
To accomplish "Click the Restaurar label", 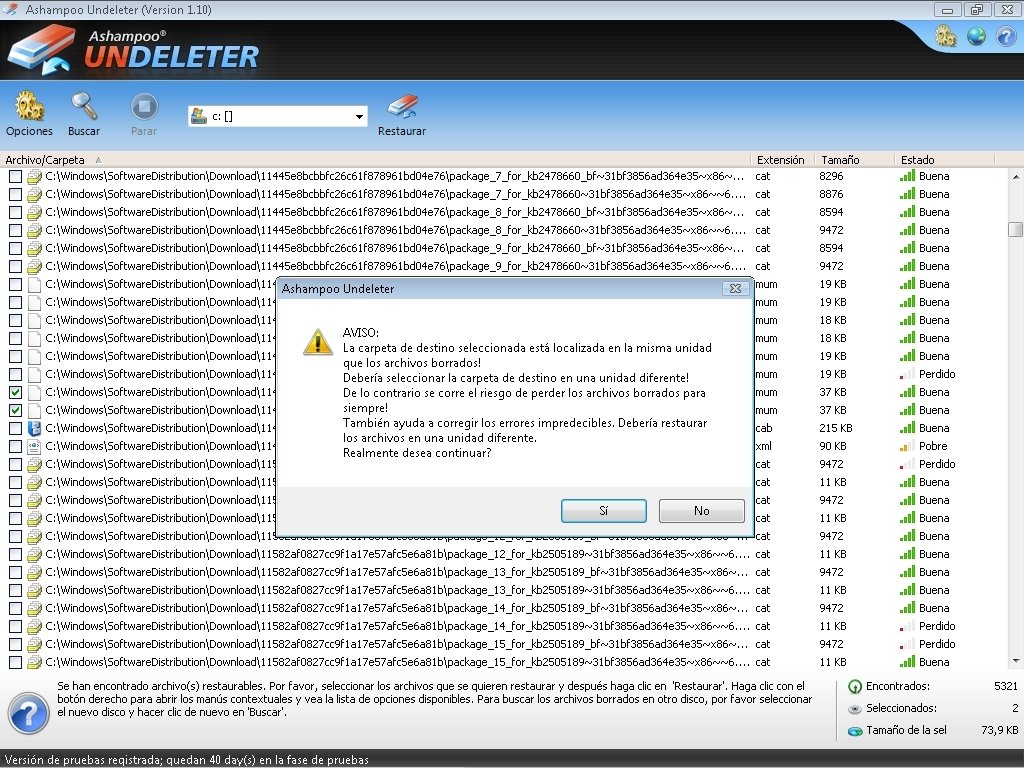I will pos(402,131).
